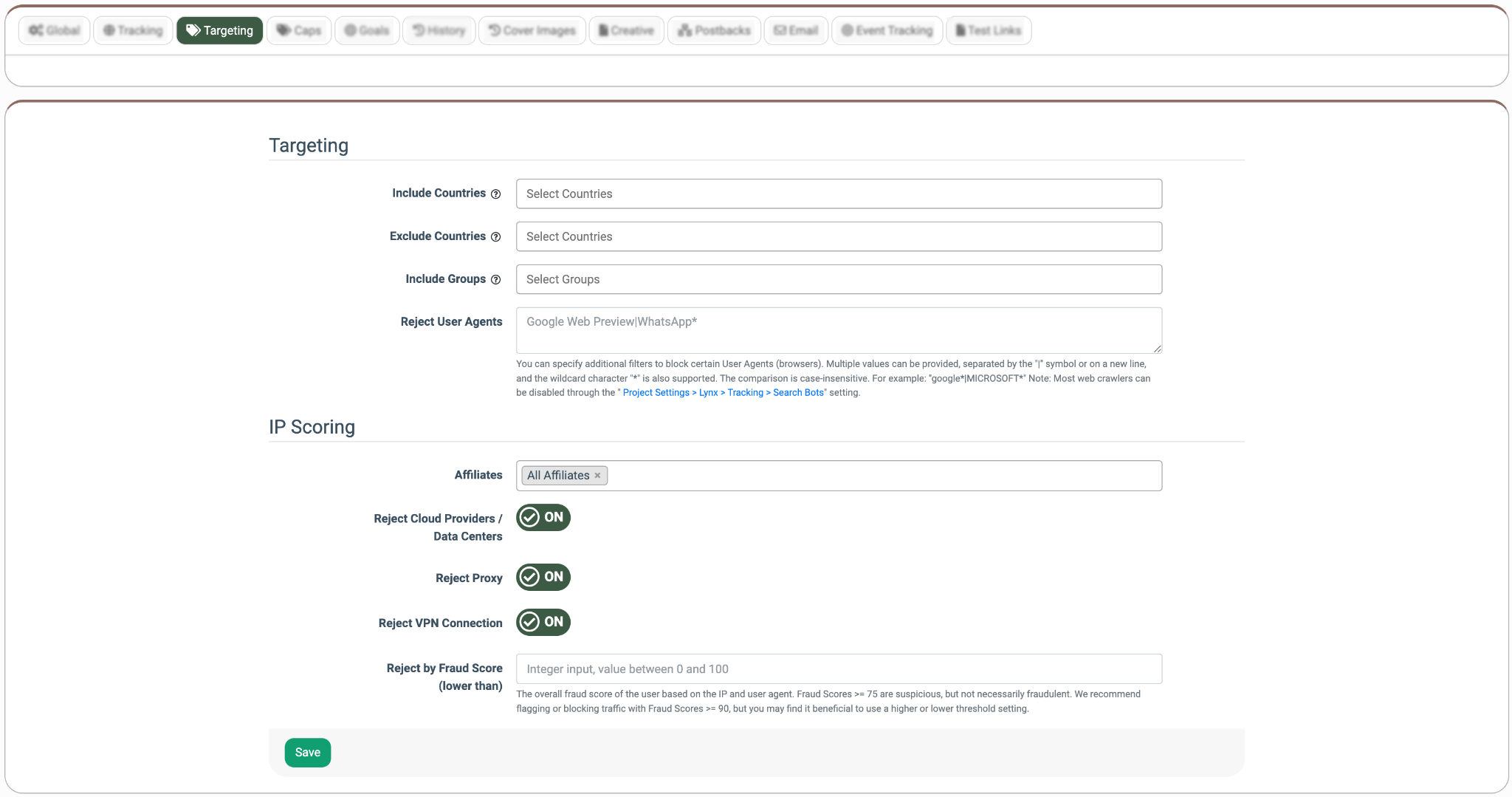Turn off the Reject Proxy switch
1512x797 pixels.
coord(543,578)
